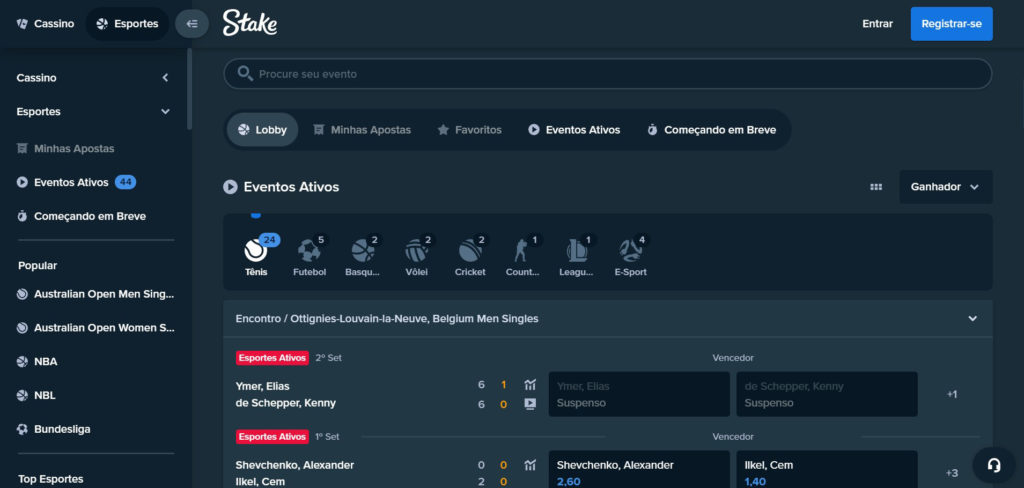
Task: Click the suspended de Schepper, Kenny odds box
Action: click(827, 395)
